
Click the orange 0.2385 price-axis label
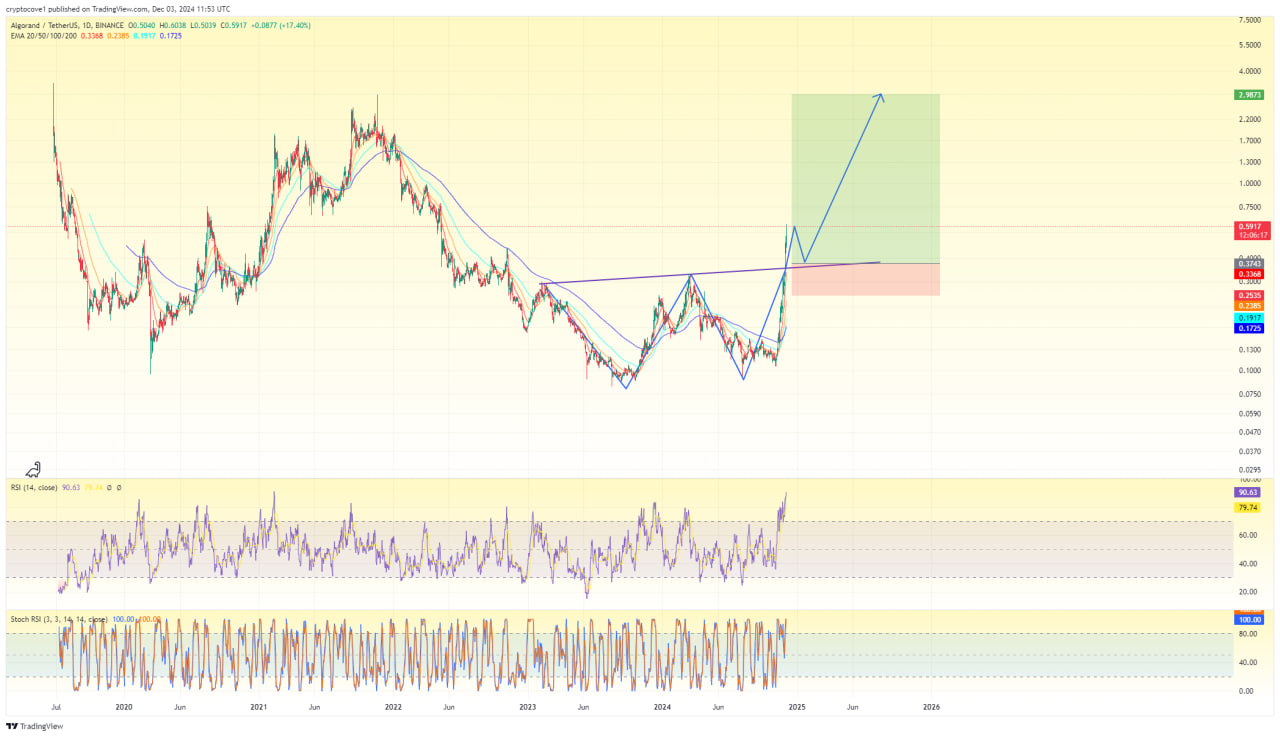click(1250, 306)
